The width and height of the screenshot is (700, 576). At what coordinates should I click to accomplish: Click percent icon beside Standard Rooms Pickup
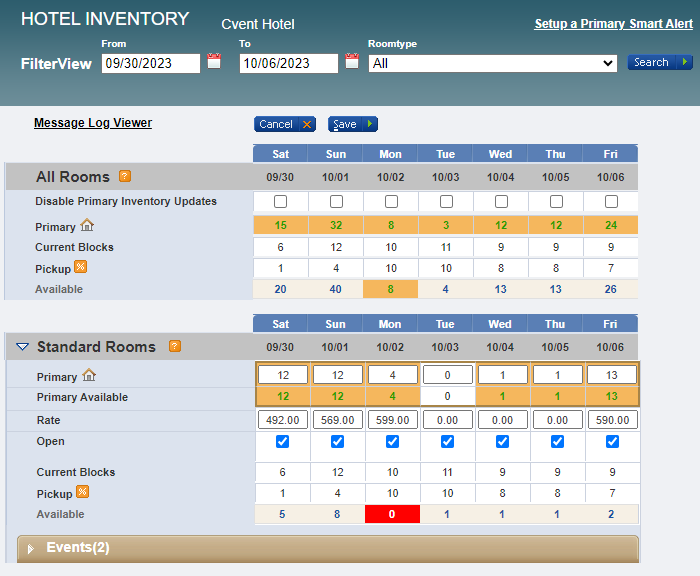pos(81,492)
